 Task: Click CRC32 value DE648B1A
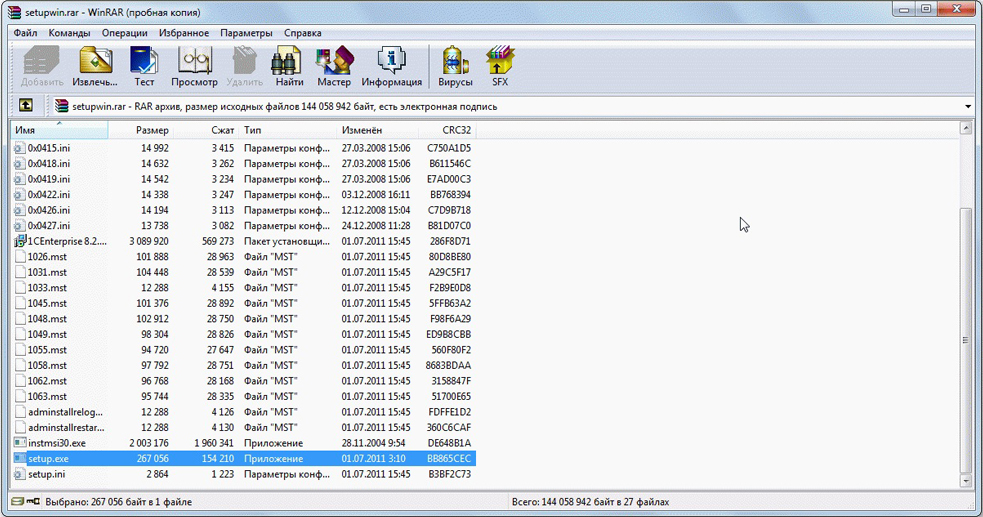point(449,443)
